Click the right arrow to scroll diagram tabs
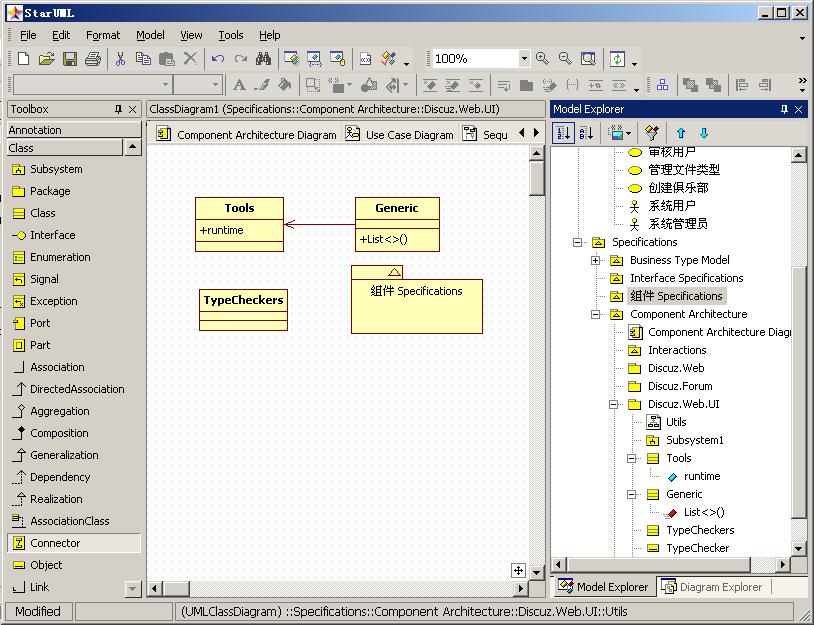This screenshot has height=625, width=814. pos(534,131)
